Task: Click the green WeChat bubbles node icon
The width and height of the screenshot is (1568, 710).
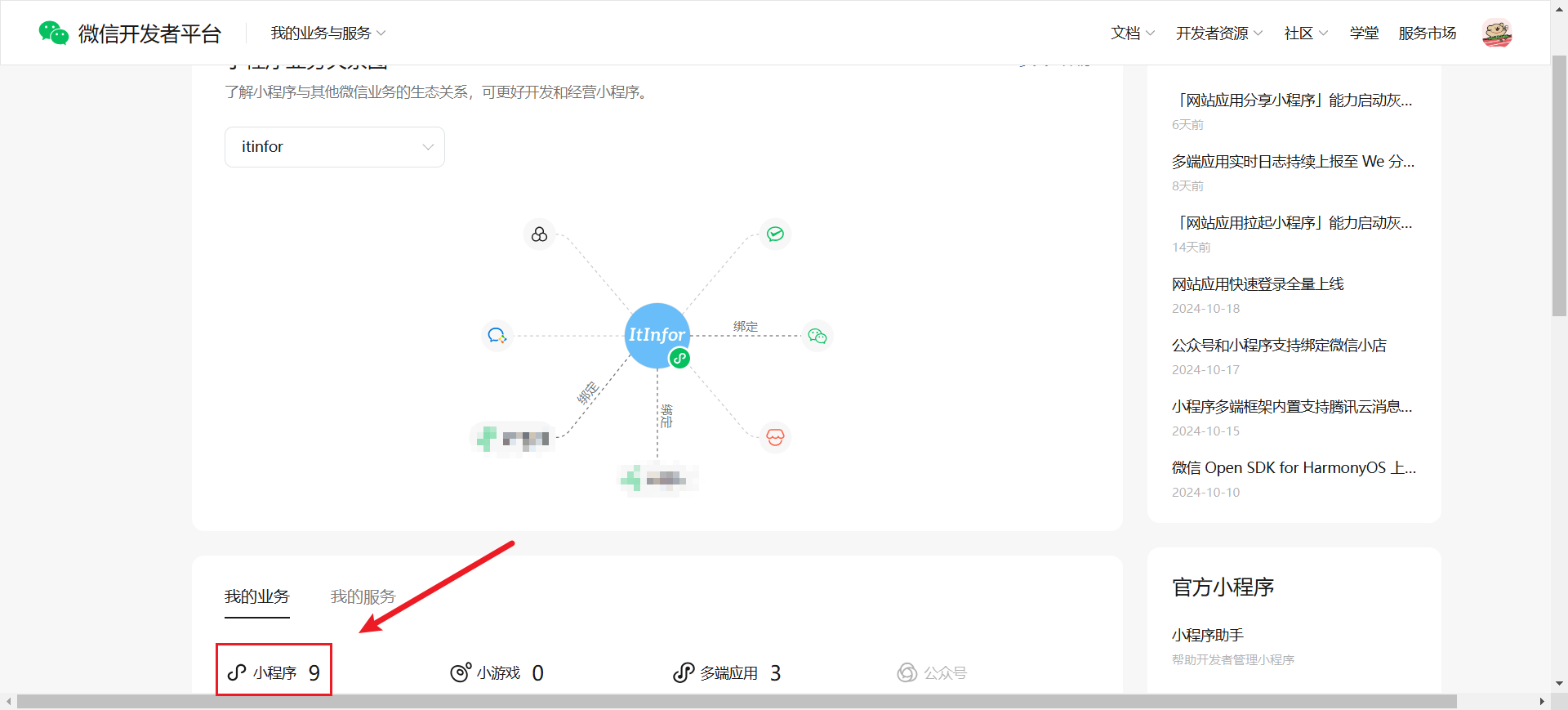Action: (x=817, y=336)
